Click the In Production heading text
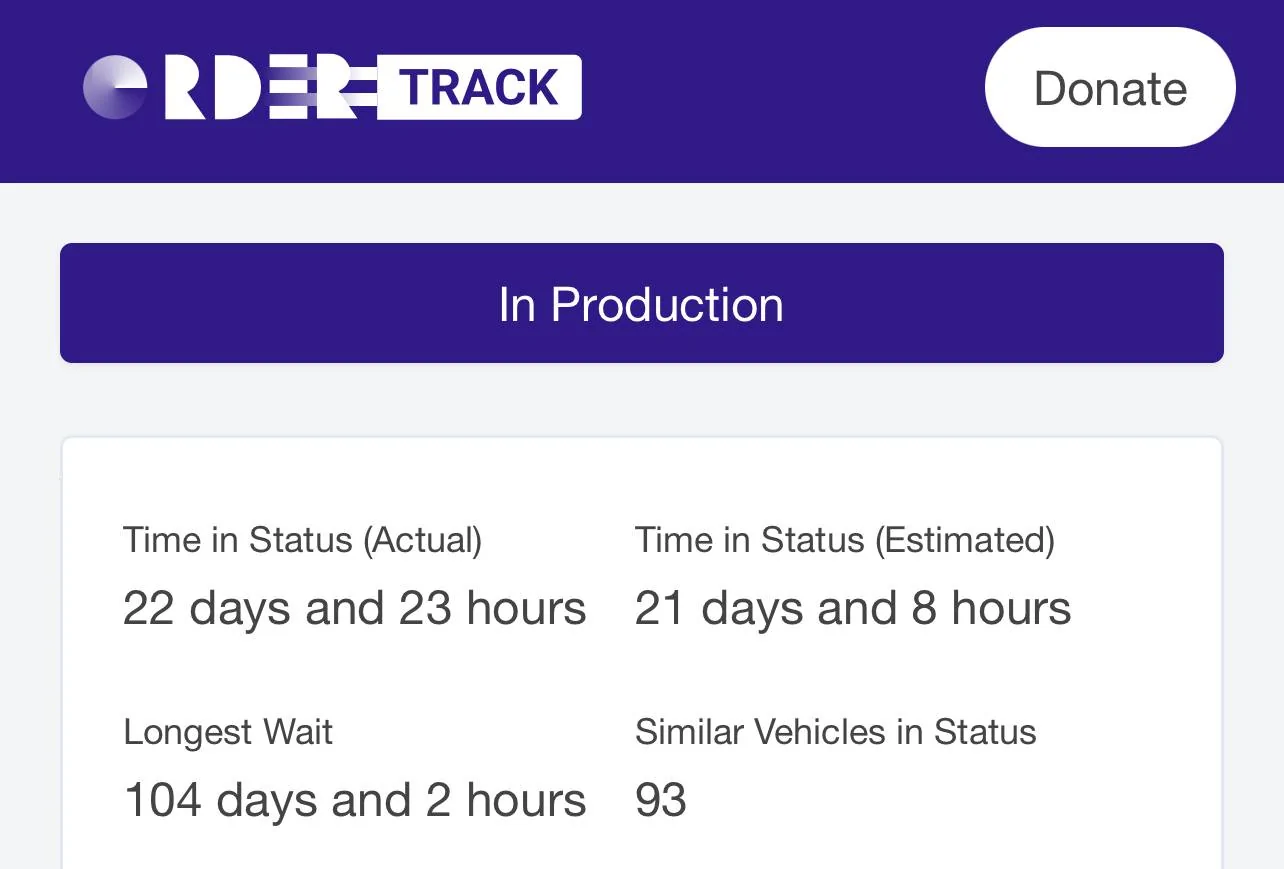Screen dimensions: 1284x869 point(641,304)
